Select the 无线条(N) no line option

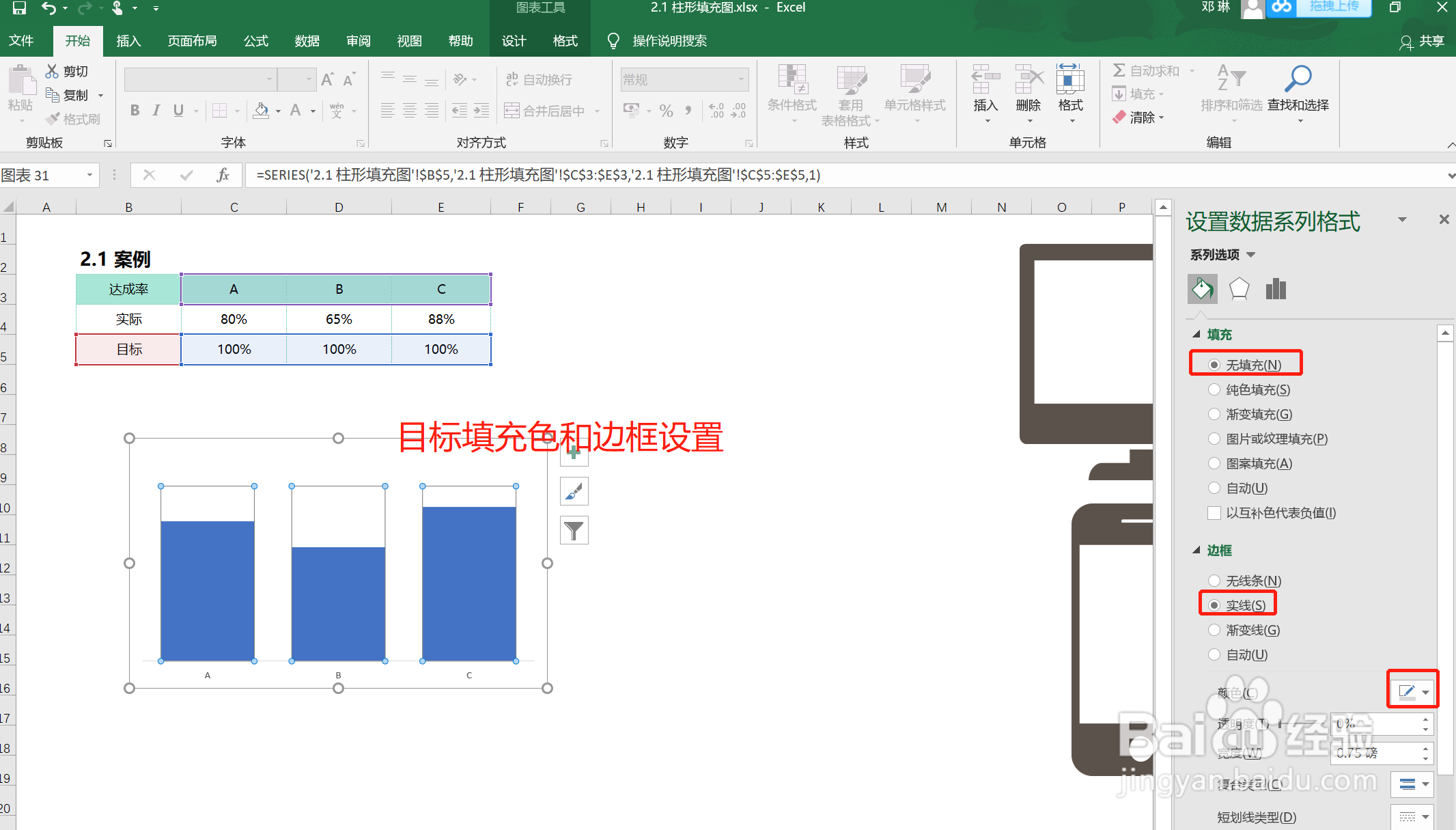coord(1214,581)
